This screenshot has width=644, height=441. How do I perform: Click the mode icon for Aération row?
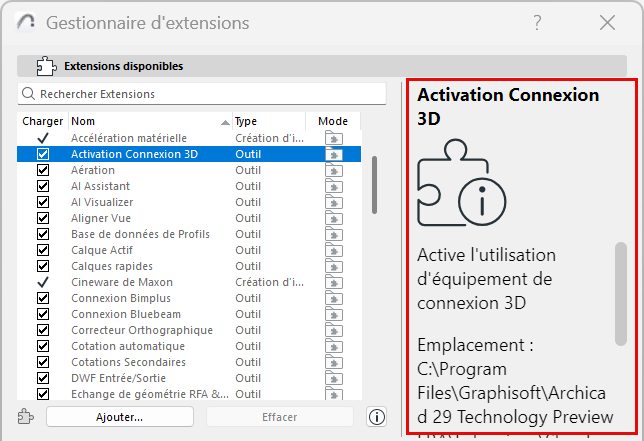pyautogui.click(x=333, y=170)
